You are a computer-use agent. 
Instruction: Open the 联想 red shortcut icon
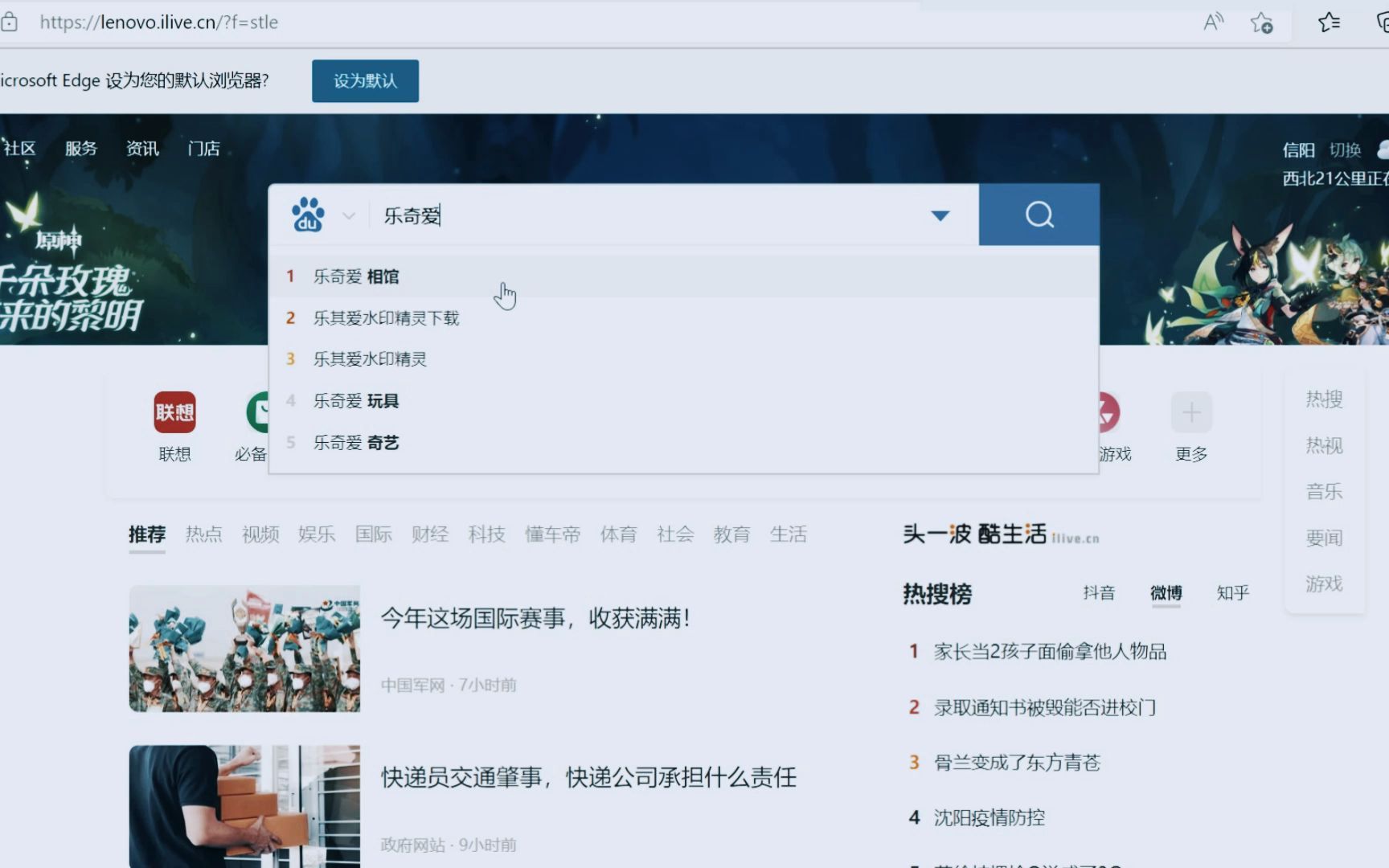click(x=174, y=412)
